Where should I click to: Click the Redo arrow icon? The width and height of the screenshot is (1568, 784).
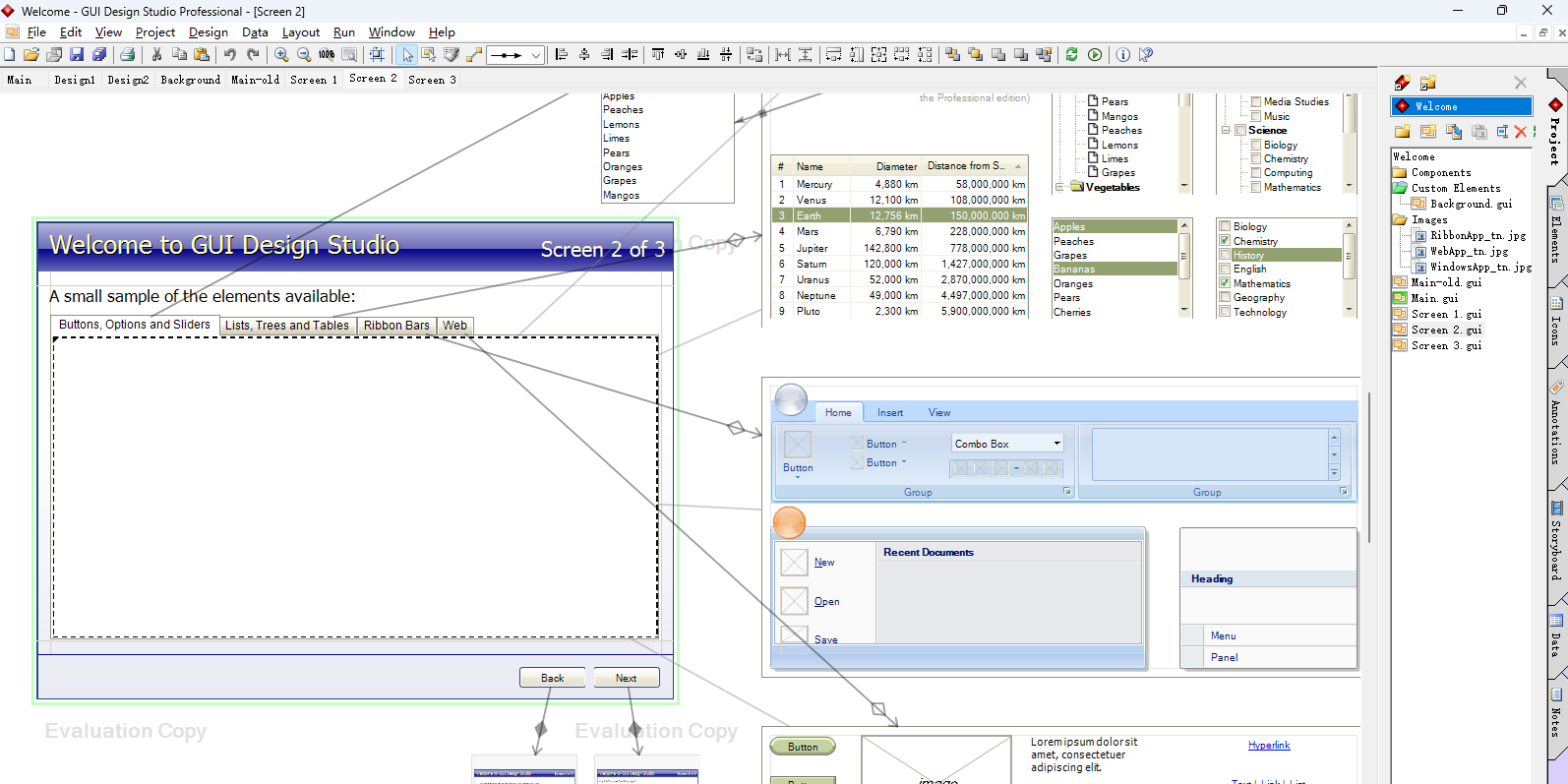coord(253,55)
